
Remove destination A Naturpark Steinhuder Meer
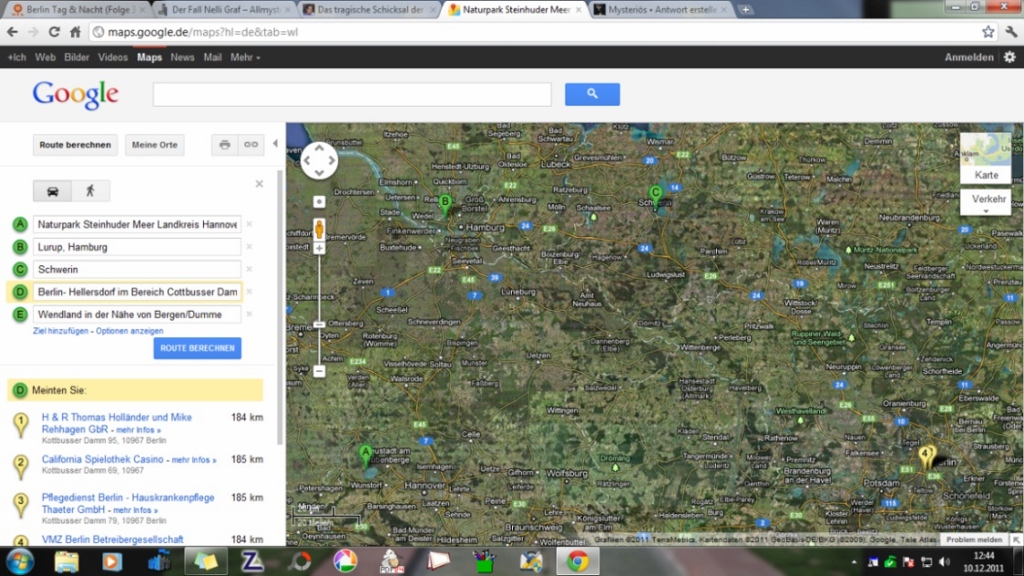(249, 224)
